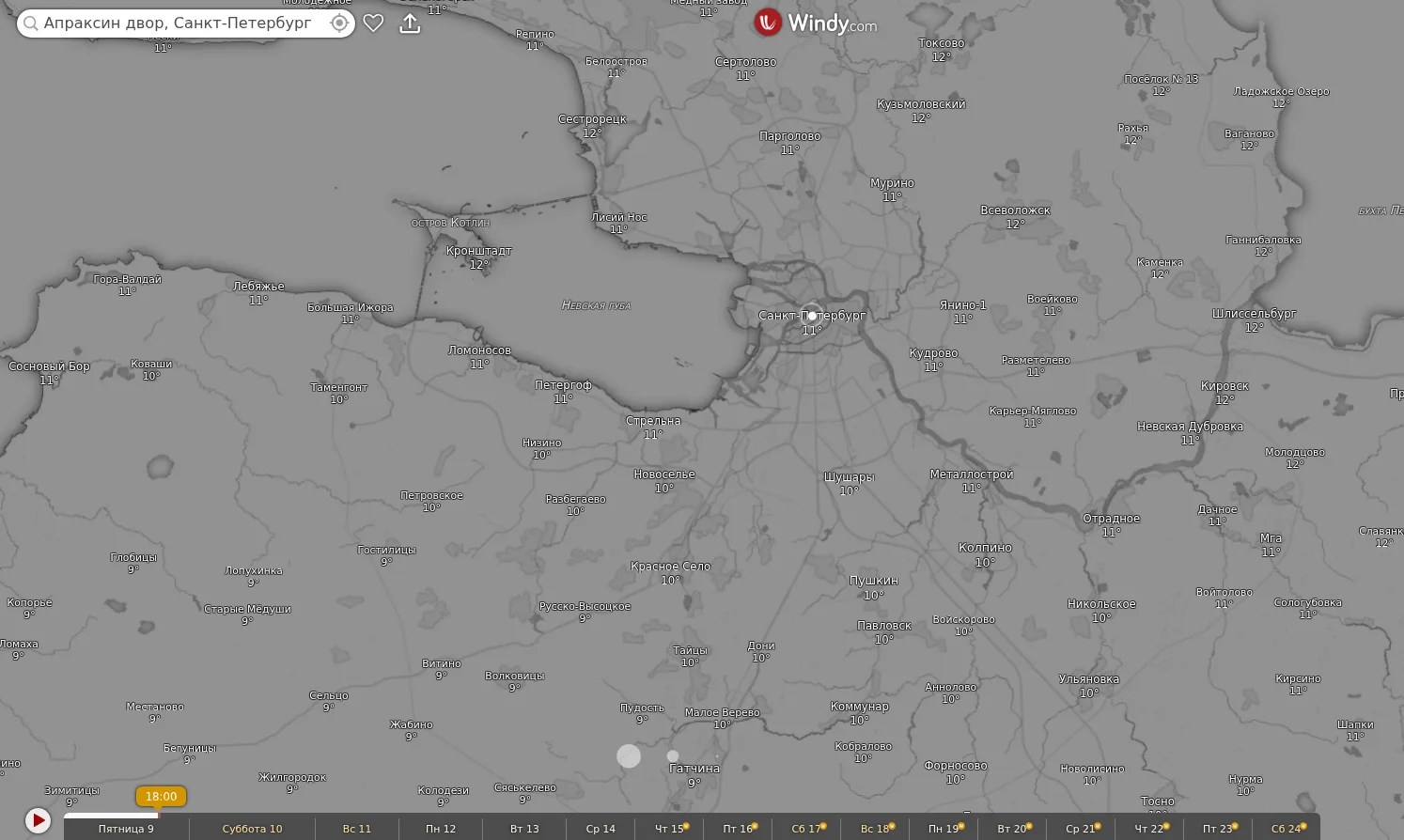This screenshot has width=1404, height=840.
Task: Select Пятница 9 on the timeline
Action: pos(126,829)
